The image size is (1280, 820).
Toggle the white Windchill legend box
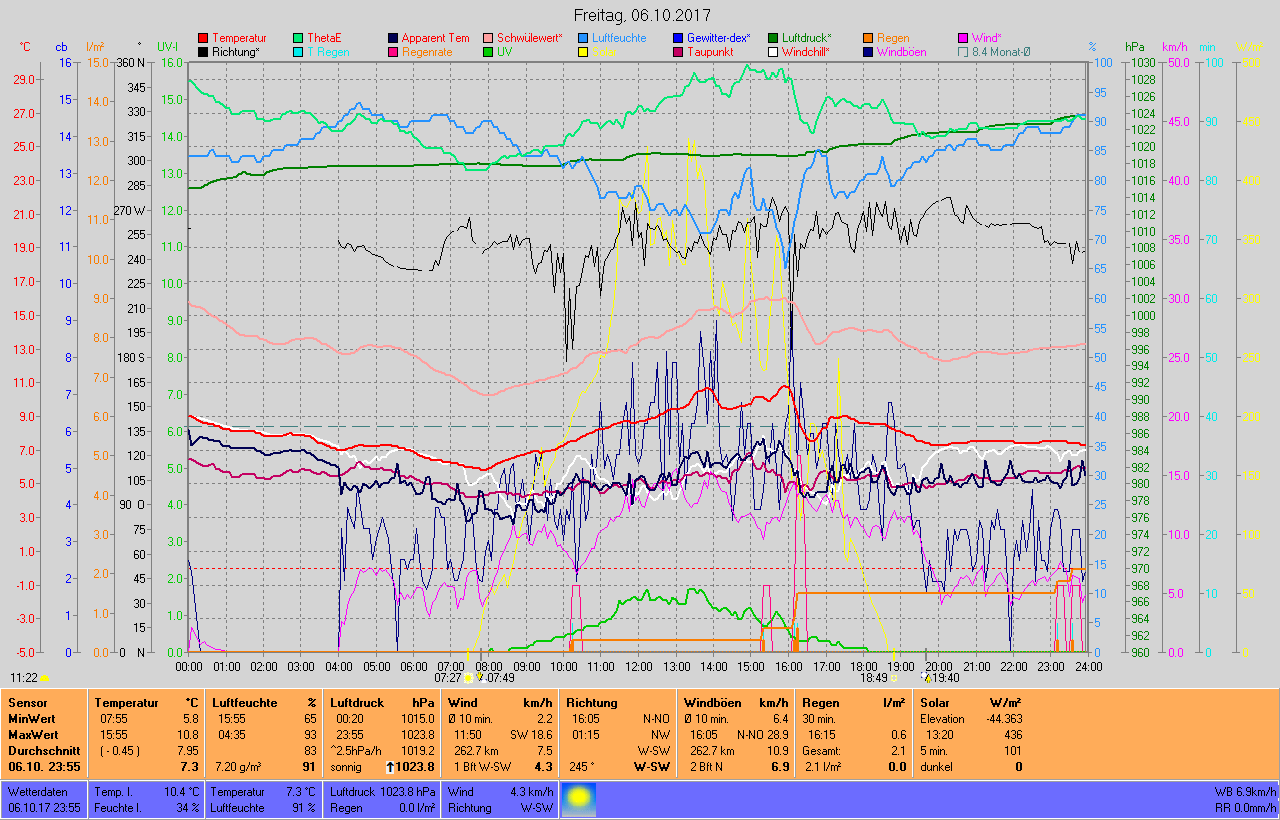[773, 52]
